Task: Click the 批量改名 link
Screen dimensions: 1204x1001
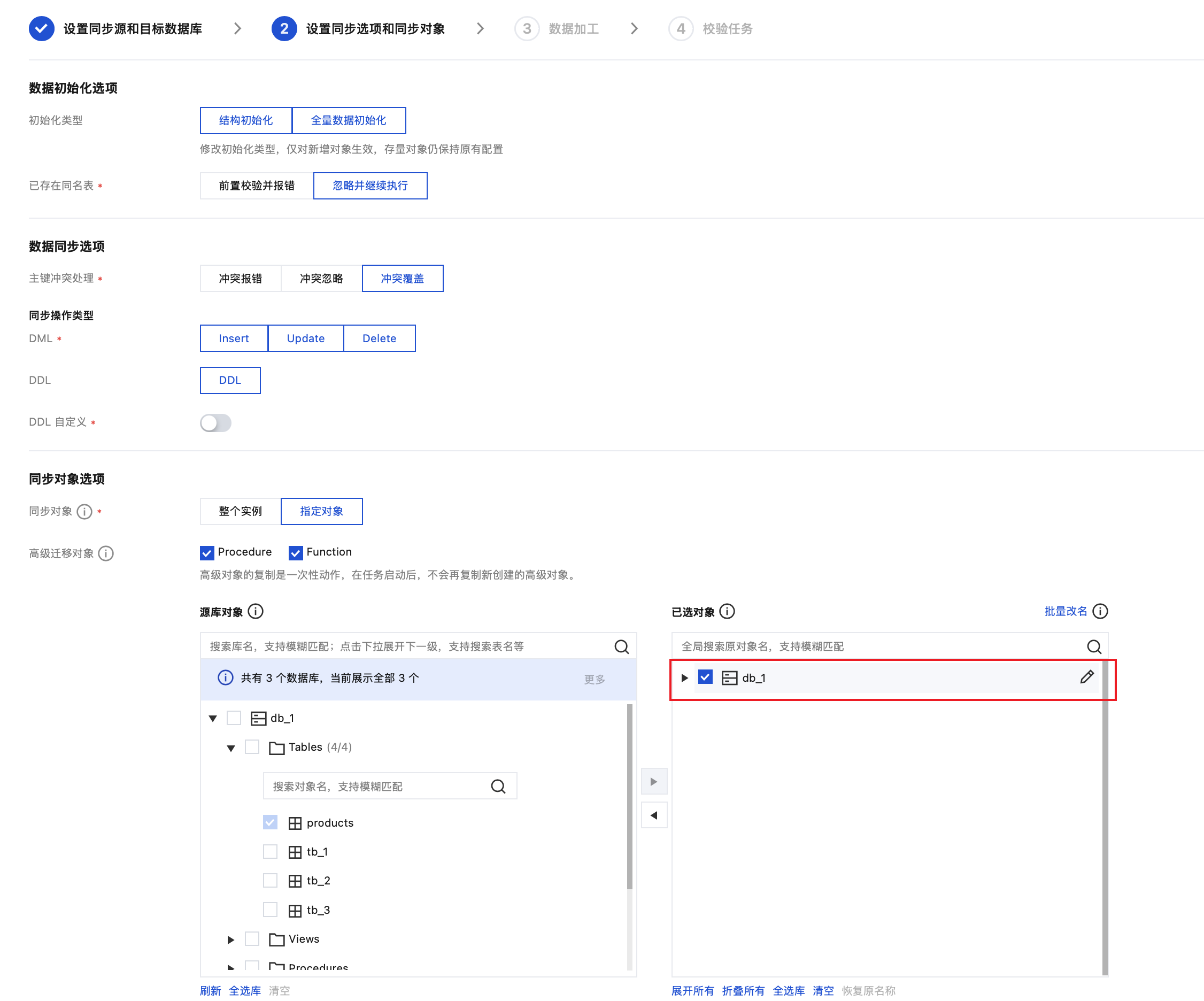Action: (1065, 611)
